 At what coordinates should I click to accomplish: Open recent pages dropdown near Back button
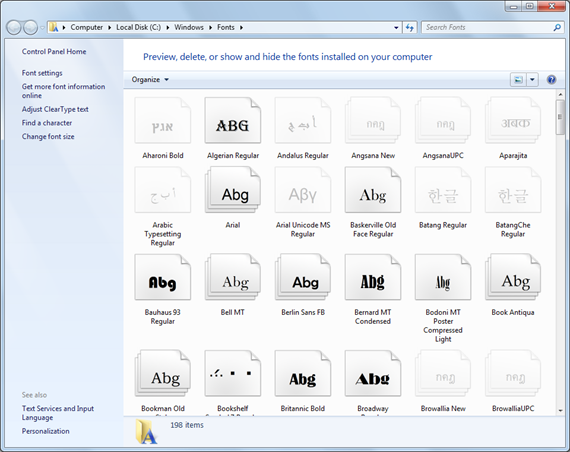(x=42, y=27)
